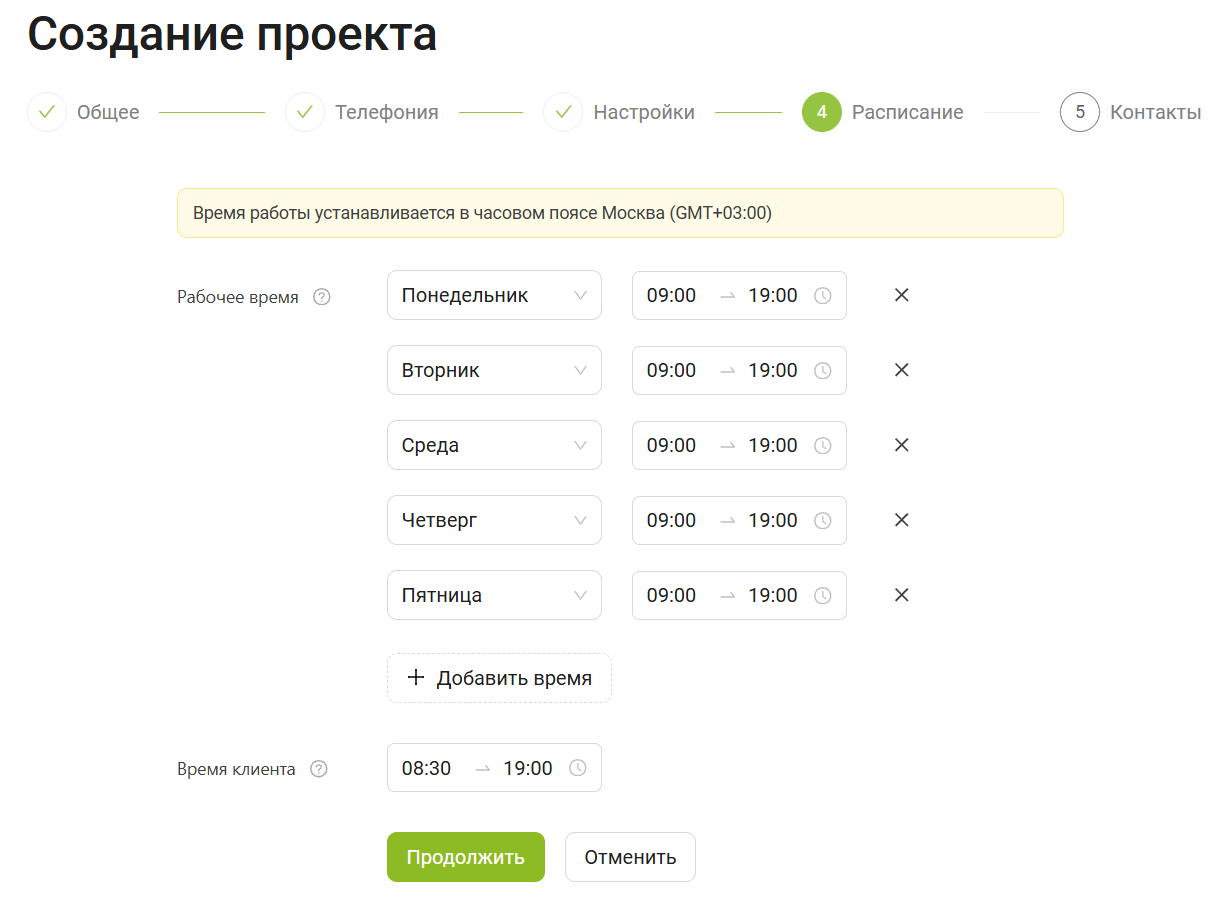Delete the Пятница schedule row
Viewport: 1219px width, 897px height.
(x=901, y=595)
